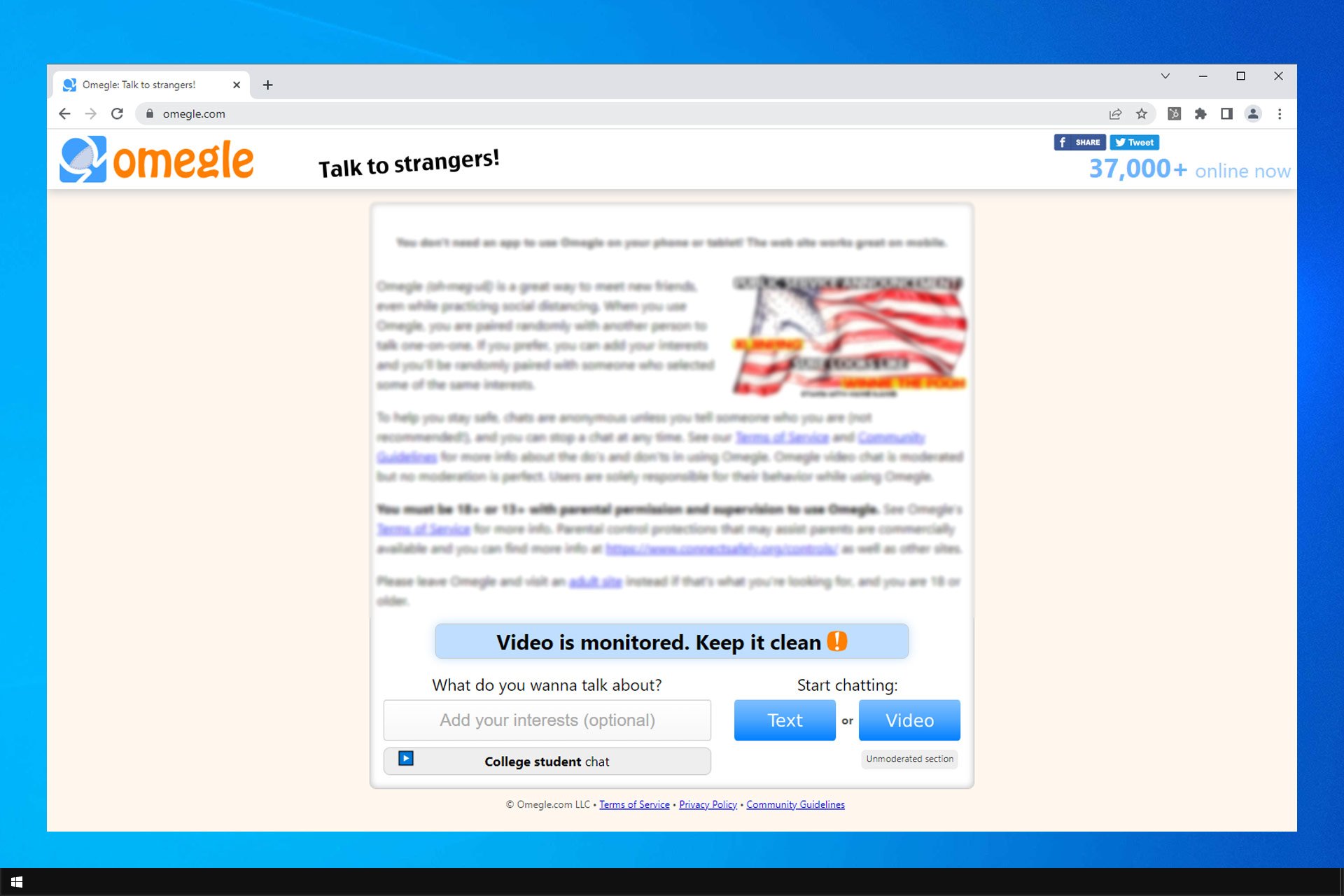Click the browser profile icon

point(1254,113)
